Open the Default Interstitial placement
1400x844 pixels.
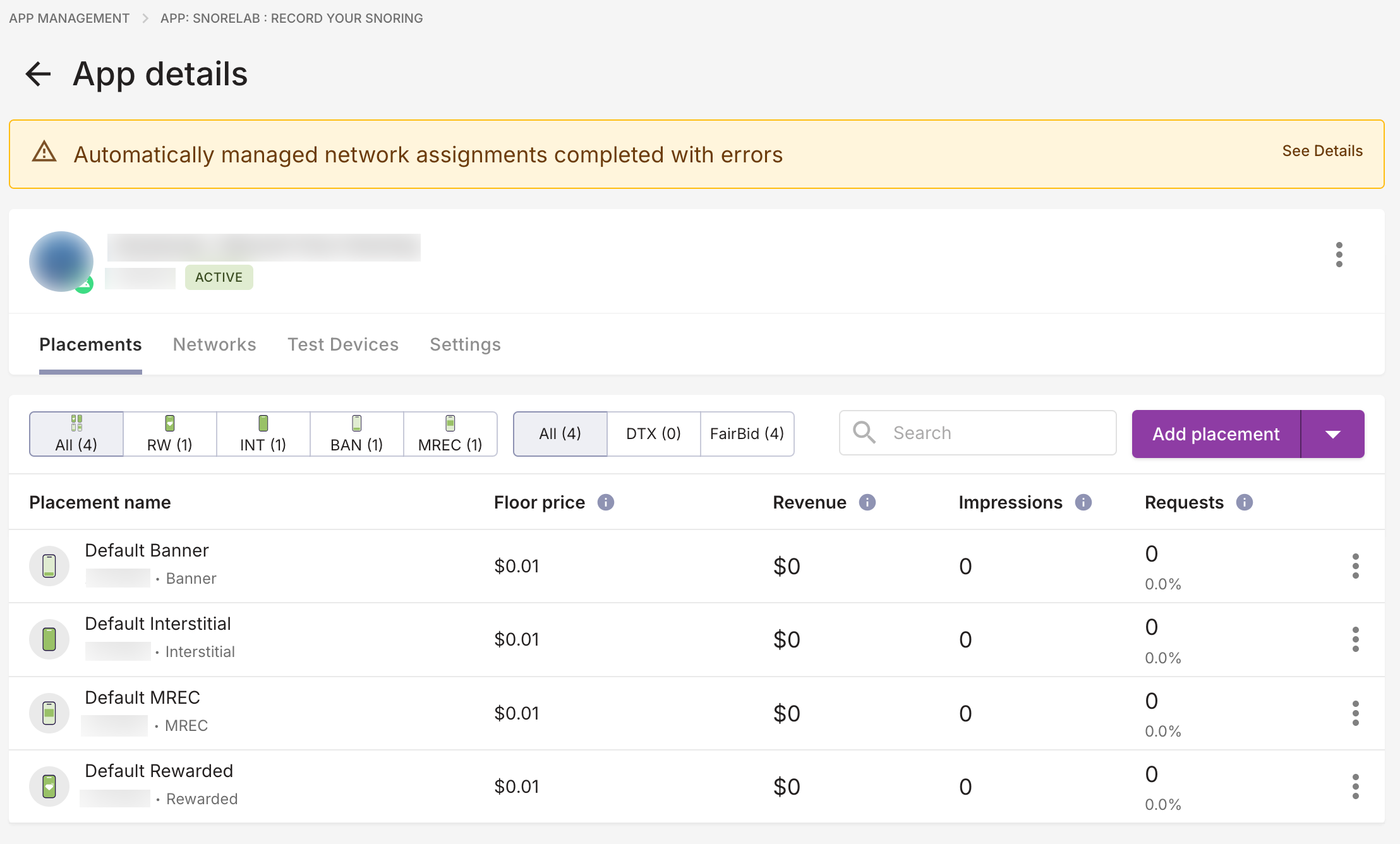click(x=158, y=624)
